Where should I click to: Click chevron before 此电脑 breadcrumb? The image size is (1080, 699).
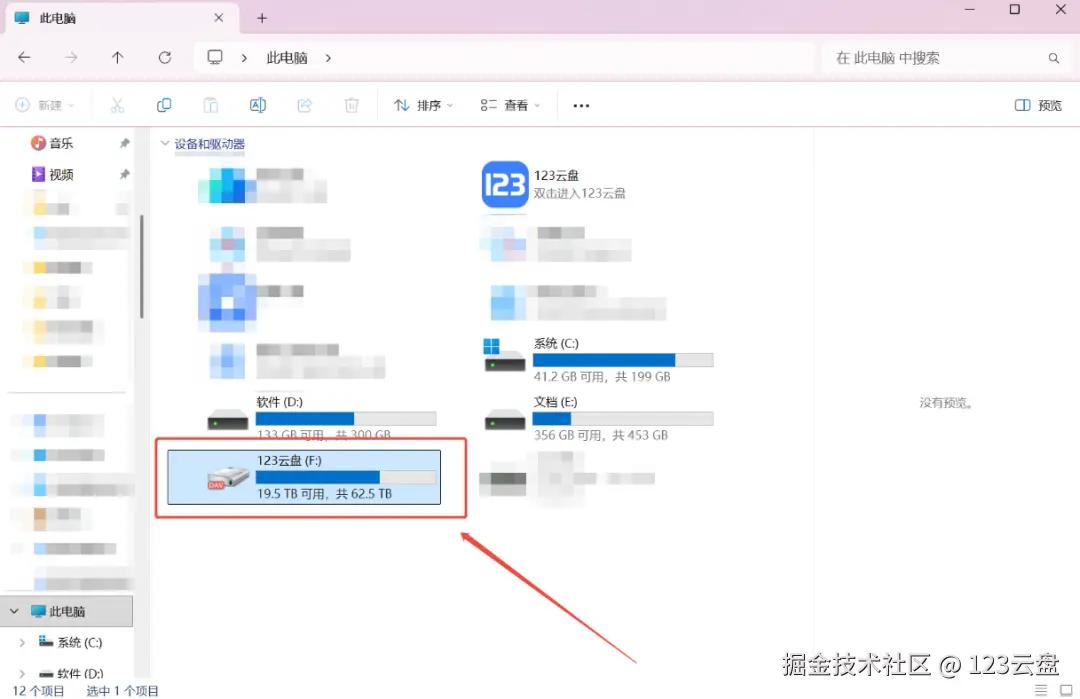244,58
